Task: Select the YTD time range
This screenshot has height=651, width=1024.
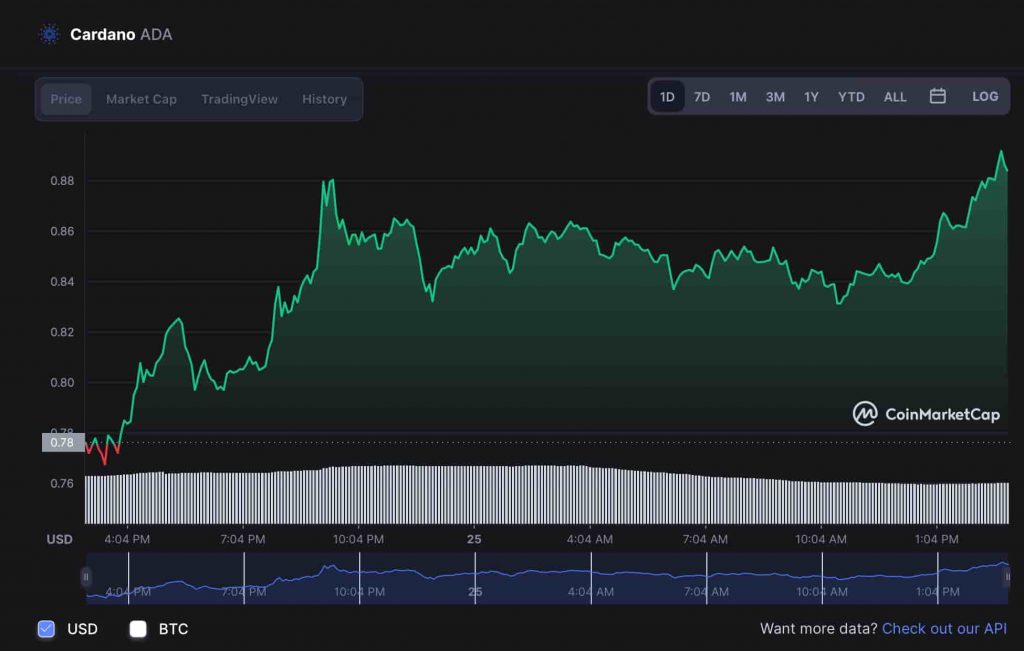Action: pos(851,97)
